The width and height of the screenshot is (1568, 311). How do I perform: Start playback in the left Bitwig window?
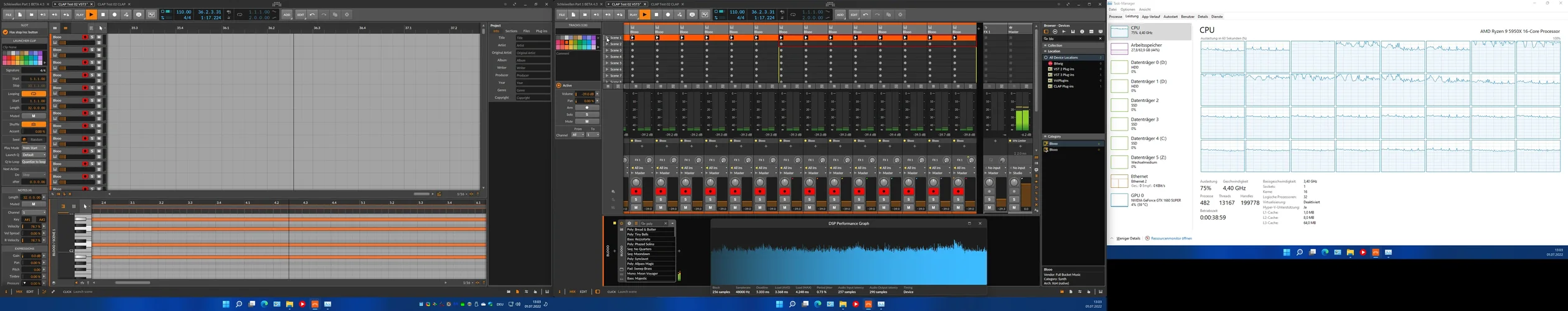(91, 14)
